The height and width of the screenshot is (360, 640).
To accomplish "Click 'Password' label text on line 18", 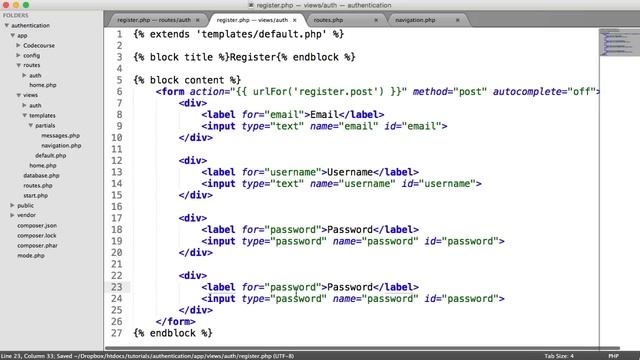I will (350, 230).
